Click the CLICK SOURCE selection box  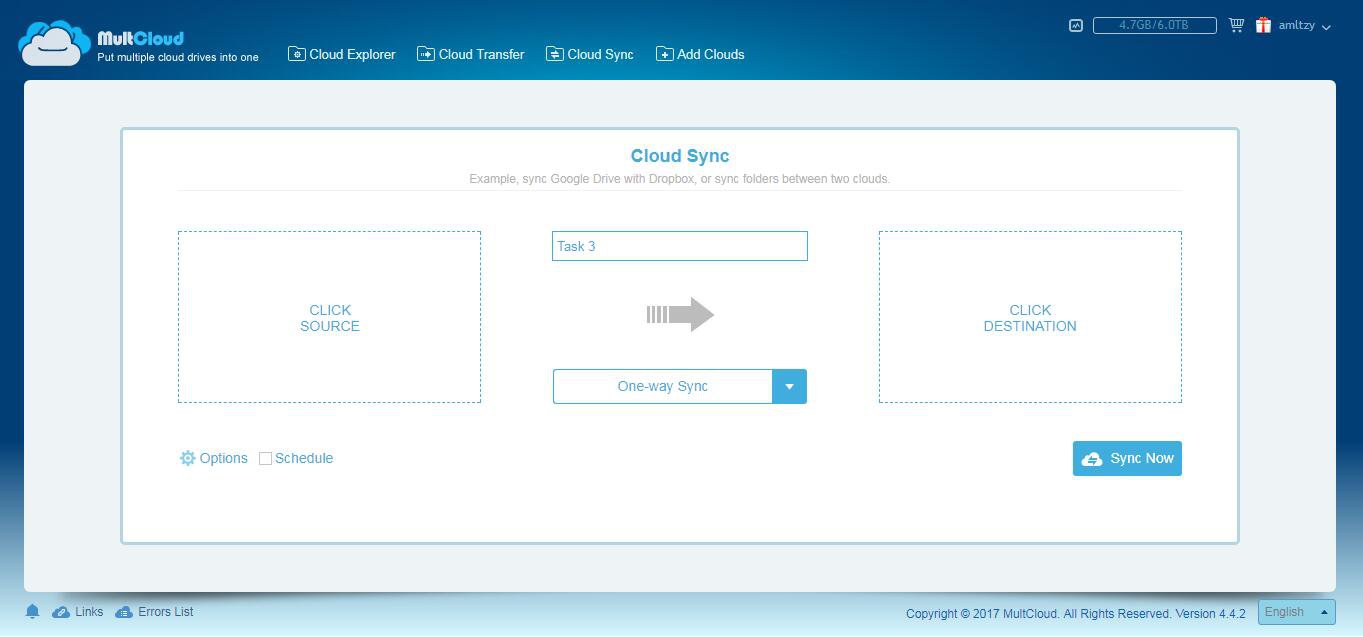[x=329, y=317]
